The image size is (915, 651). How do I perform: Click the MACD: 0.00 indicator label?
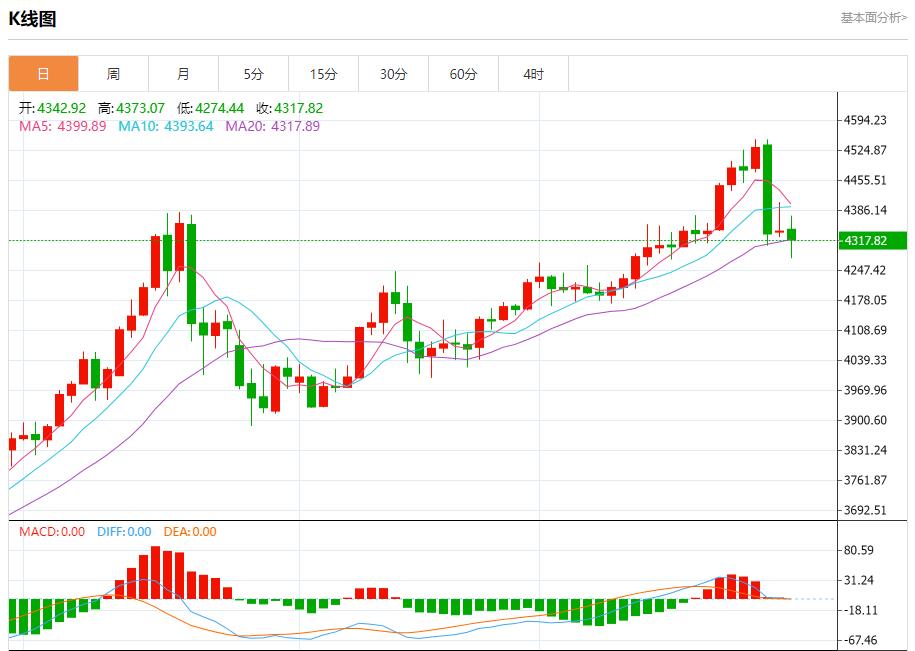coord(52,532)
